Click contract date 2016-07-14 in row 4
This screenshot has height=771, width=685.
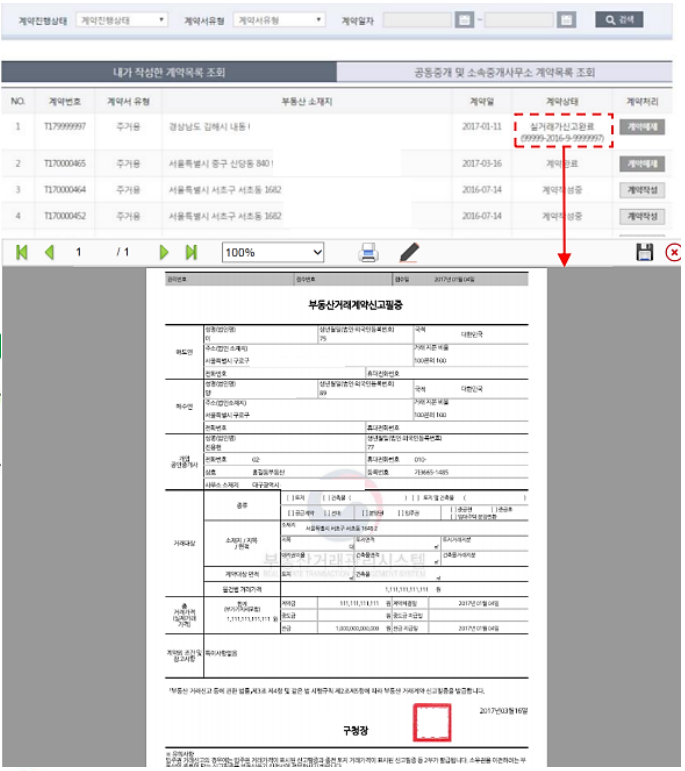click(481, 216)
